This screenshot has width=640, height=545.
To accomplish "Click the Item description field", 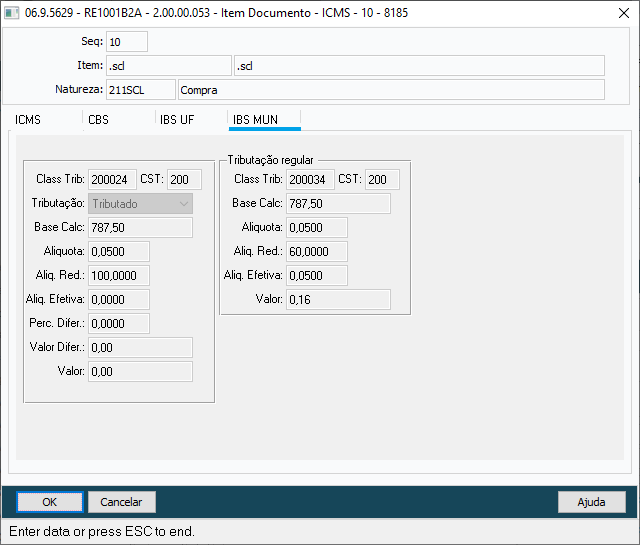I will pyautogui.click(x=419, y=66).
